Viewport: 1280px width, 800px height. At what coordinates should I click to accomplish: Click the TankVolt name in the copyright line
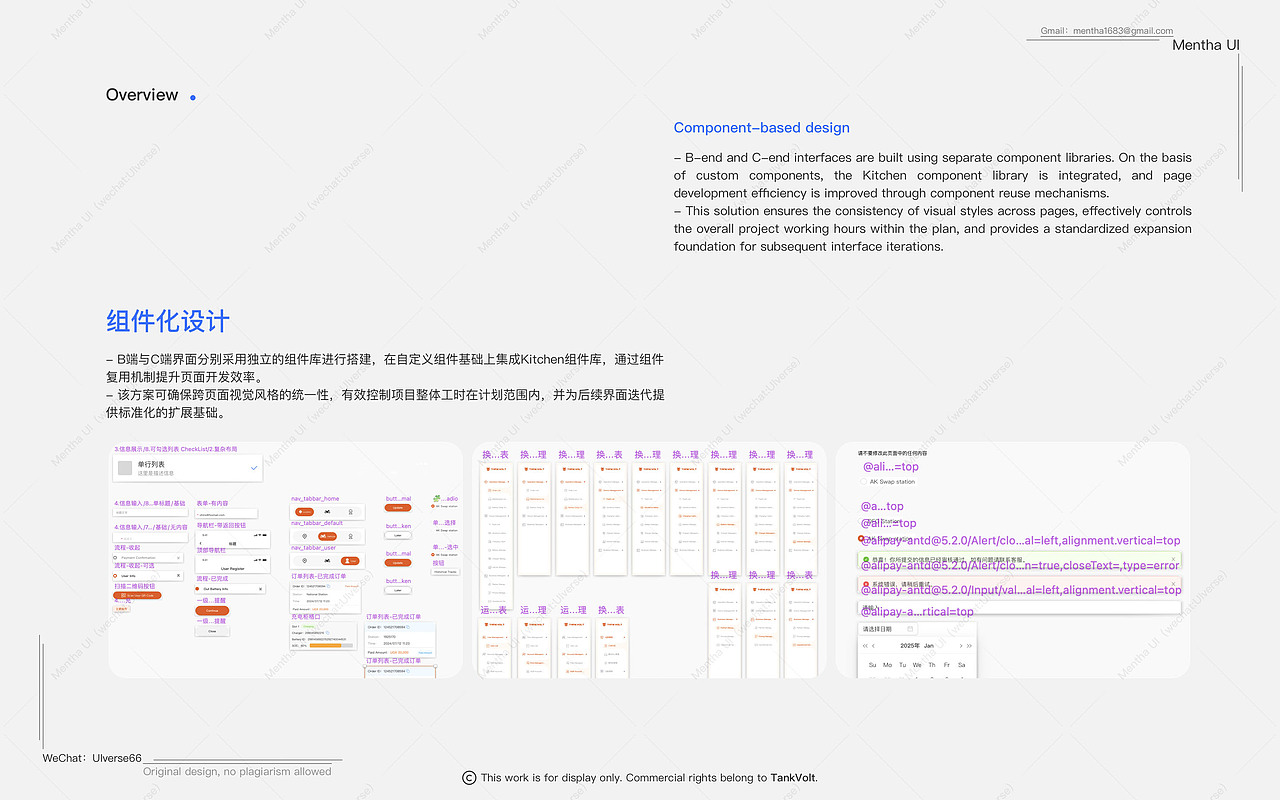pyautogui.click(x=793, y=778)
